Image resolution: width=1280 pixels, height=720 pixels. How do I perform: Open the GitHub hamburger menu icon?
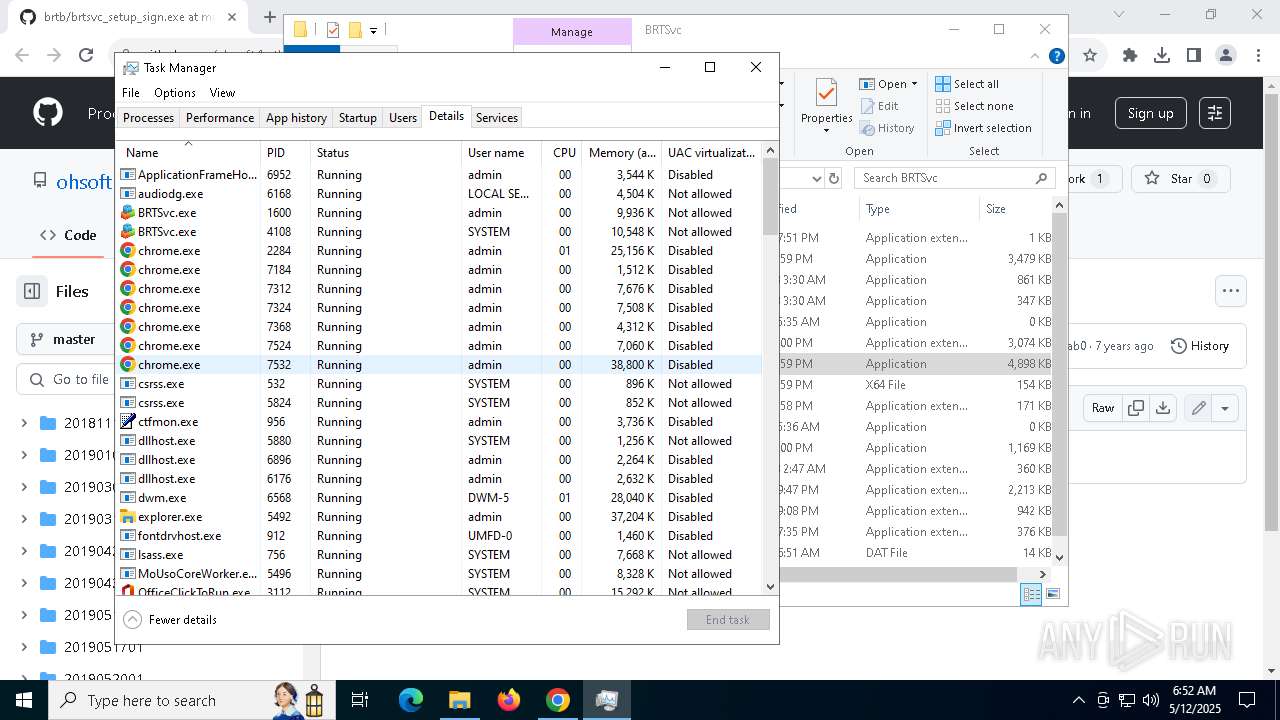coord(1215,113)
